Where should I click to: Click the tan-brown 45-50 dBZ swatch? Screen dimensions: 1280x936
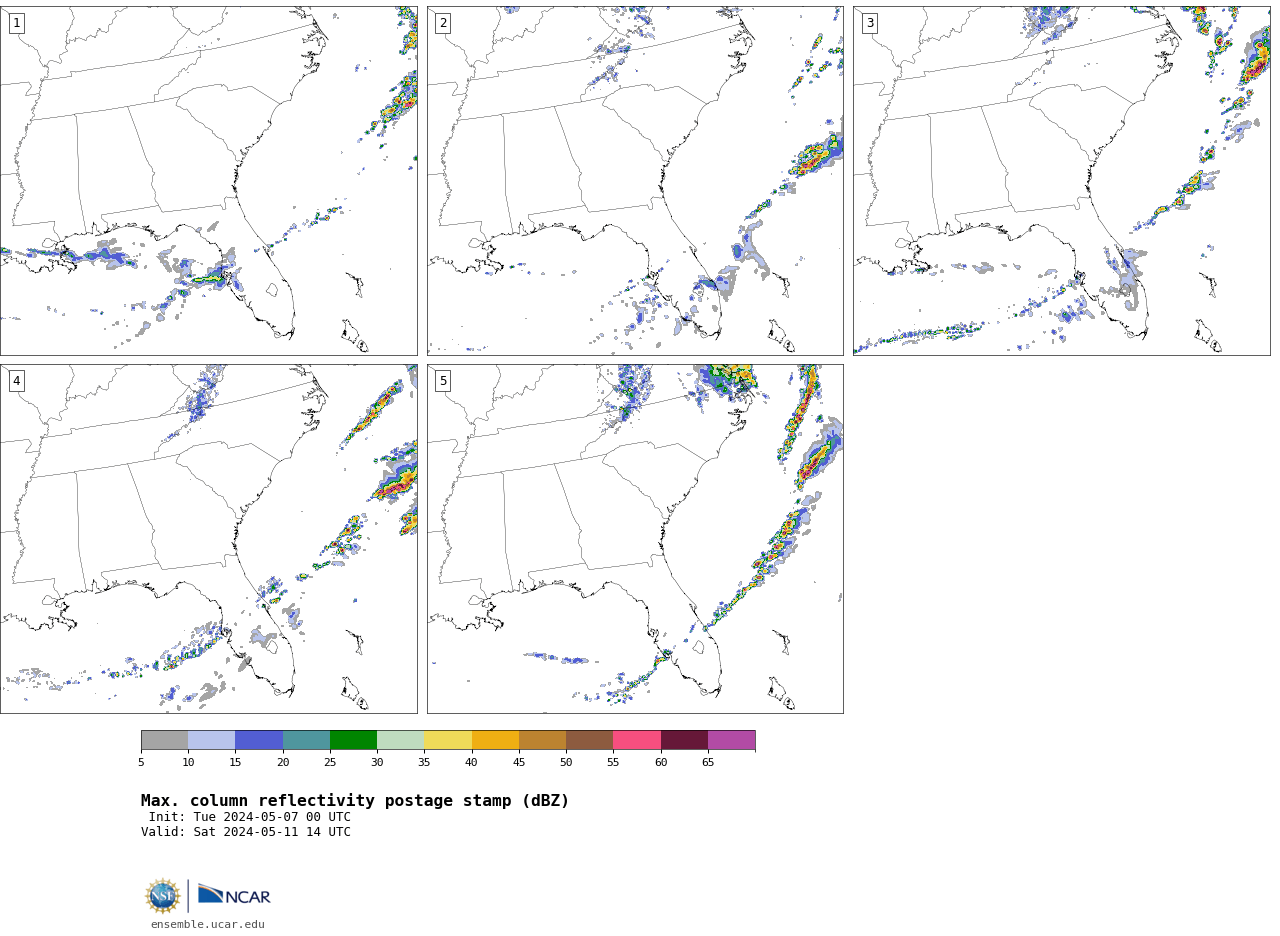pyautogui.click(x=542, y=740)
